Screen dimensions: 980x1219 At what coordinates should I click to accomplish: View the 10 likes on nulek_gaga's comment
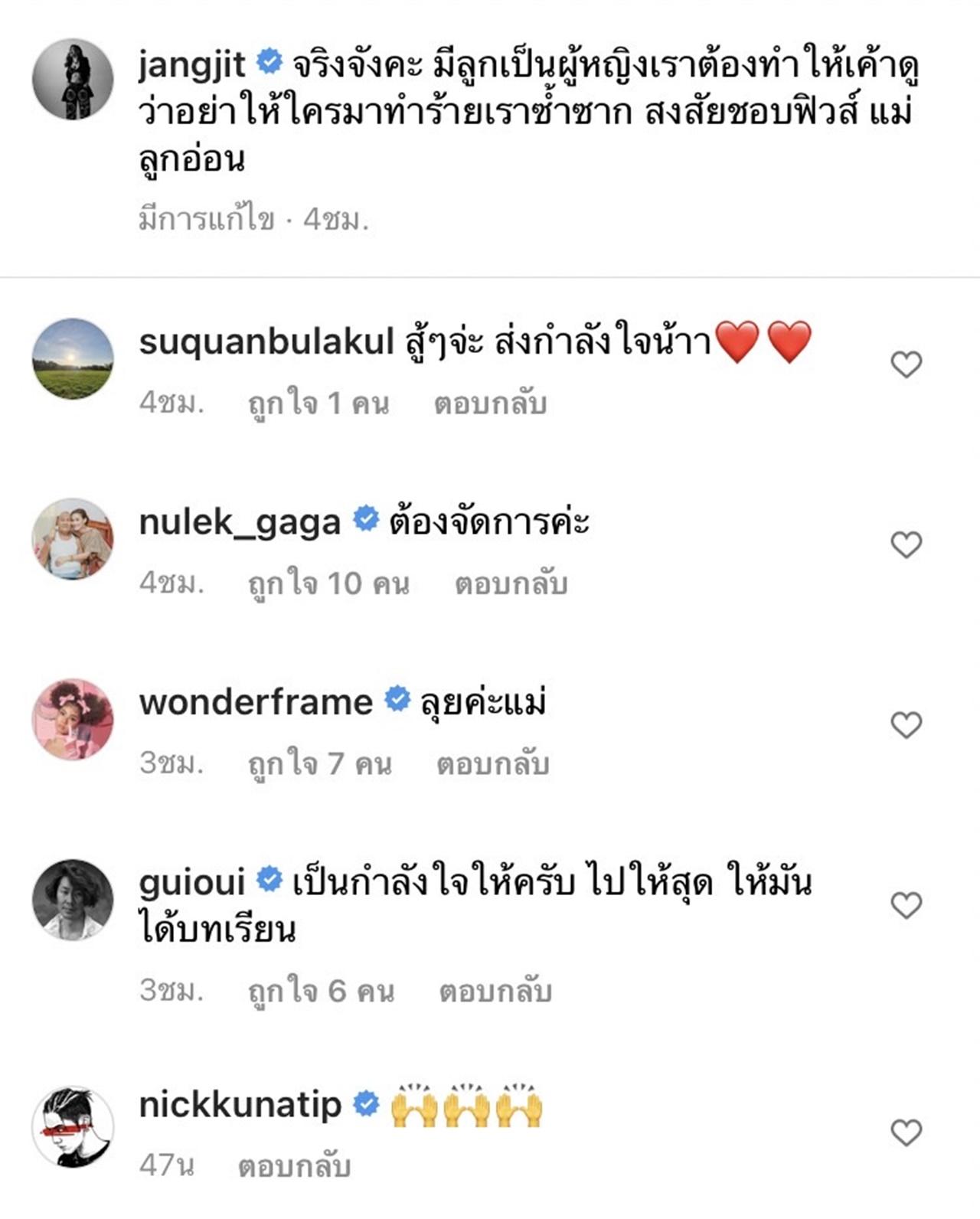328,584
